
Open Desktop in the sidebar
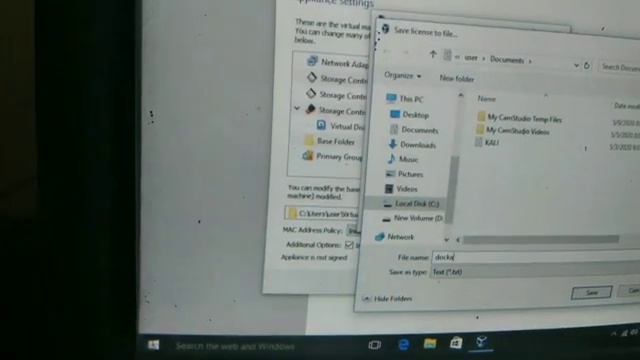click(409, 115)
